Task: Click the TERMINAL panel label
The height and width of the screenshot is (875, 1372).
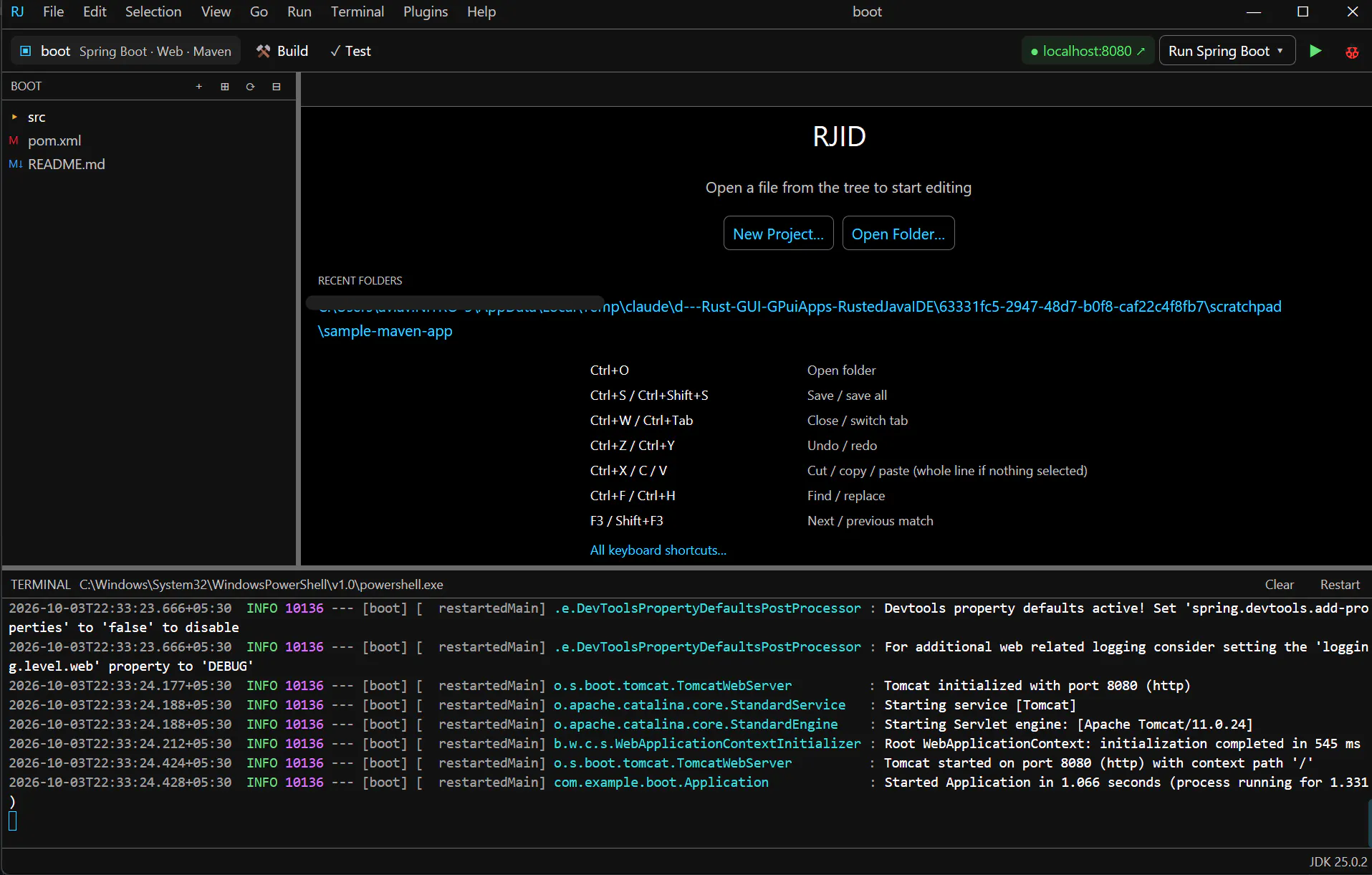Action: pos(41,584)
